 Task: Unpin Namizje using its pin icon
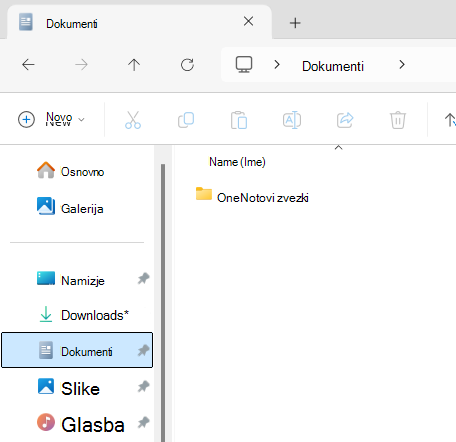143,279
